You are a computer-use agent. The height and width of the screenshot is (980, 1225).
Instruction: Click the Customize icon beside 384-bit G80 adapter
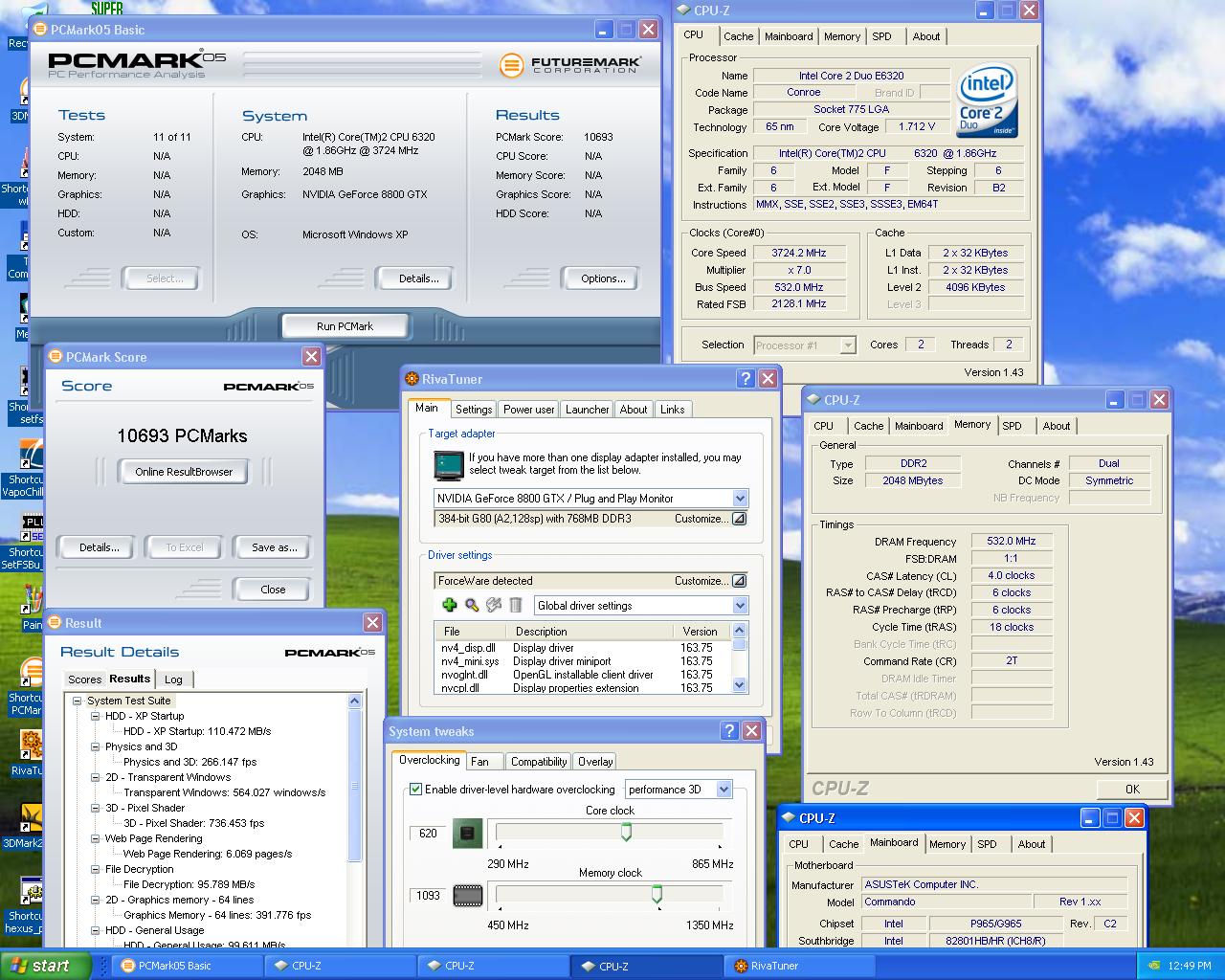pos(739,519)
